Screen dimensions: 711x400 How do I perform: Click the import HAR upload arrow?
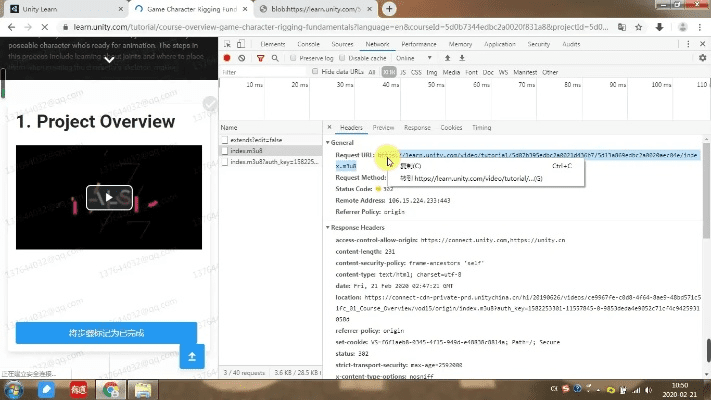point(449,58)
